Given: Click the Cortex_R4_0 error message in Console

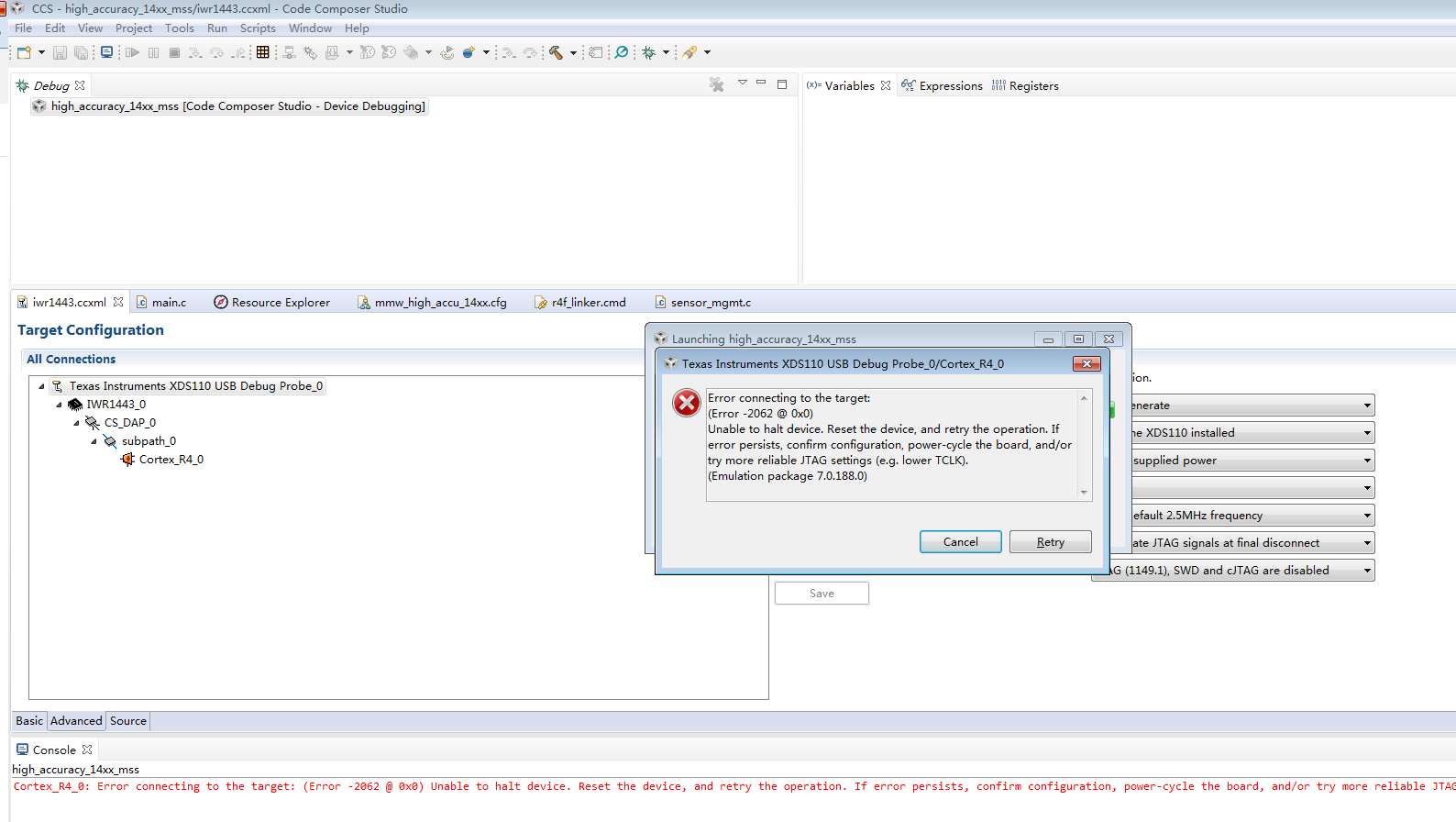Looking at the screenshot, I should point(734,786).
